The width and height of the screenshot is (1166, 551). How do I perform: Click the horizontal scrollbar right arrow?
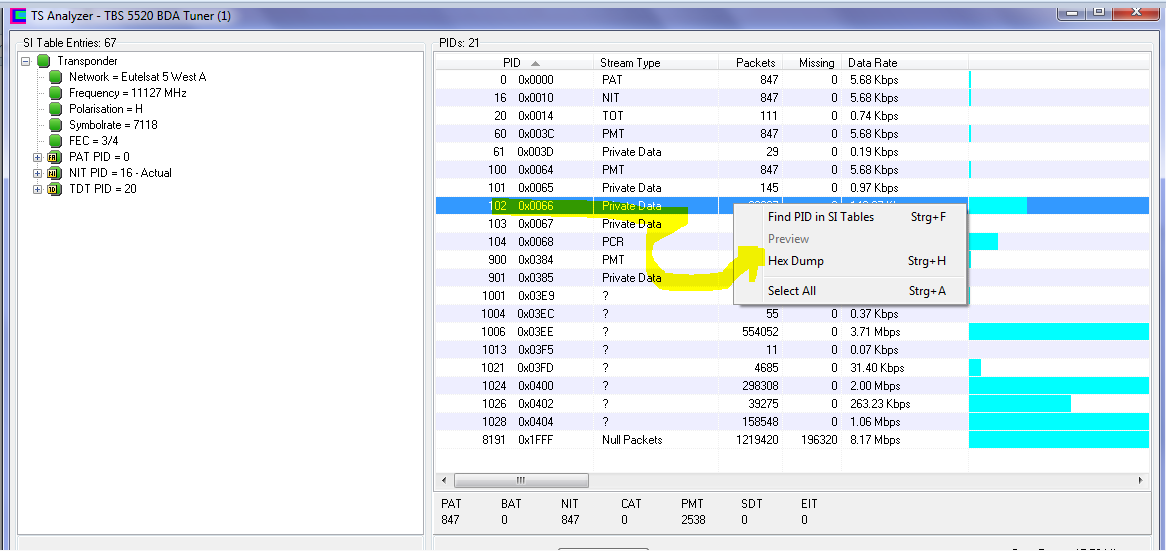pos(1142,481)
